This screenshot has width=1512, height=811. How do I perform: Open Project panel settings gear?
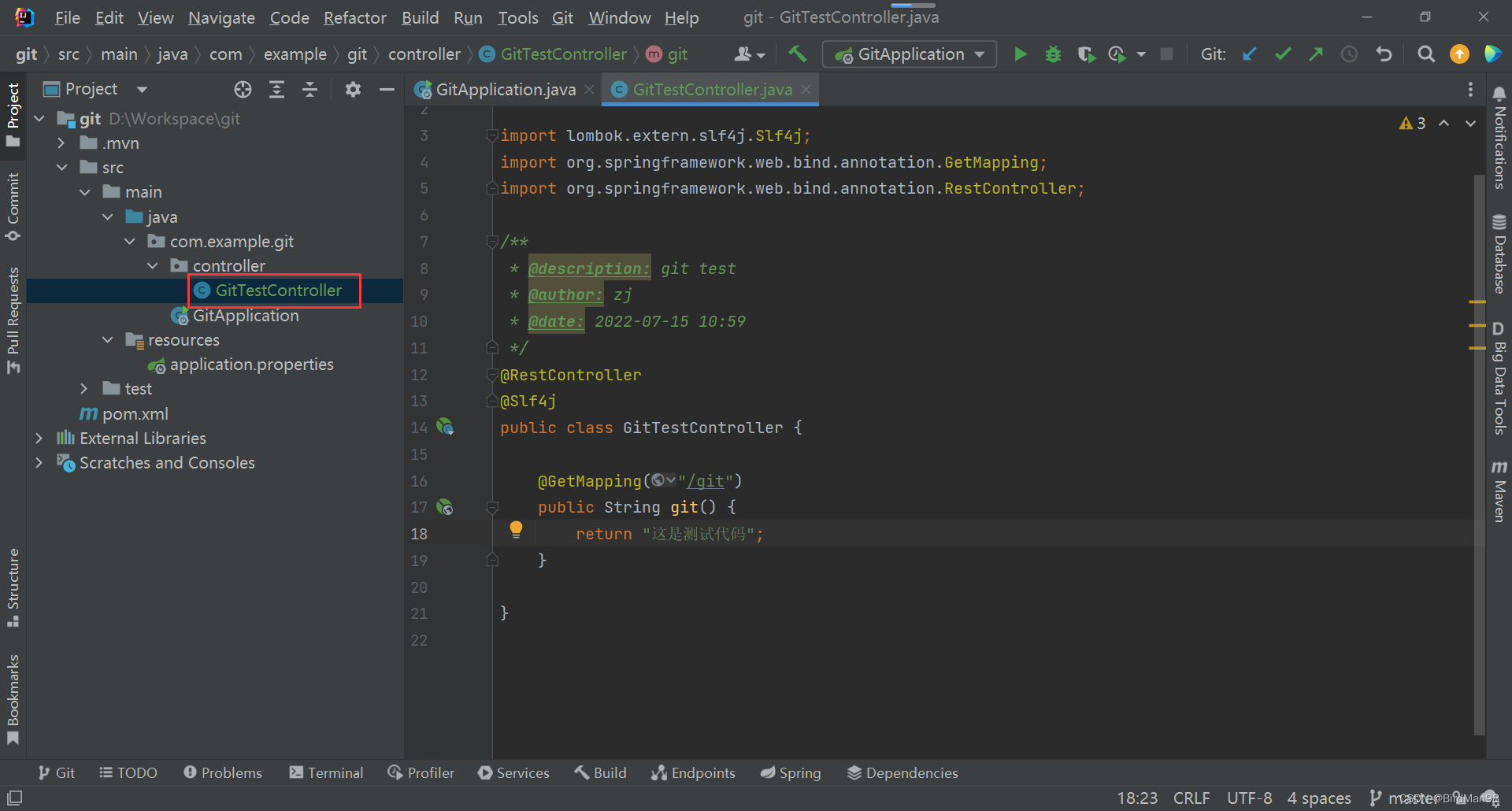[x=353, y=90]
